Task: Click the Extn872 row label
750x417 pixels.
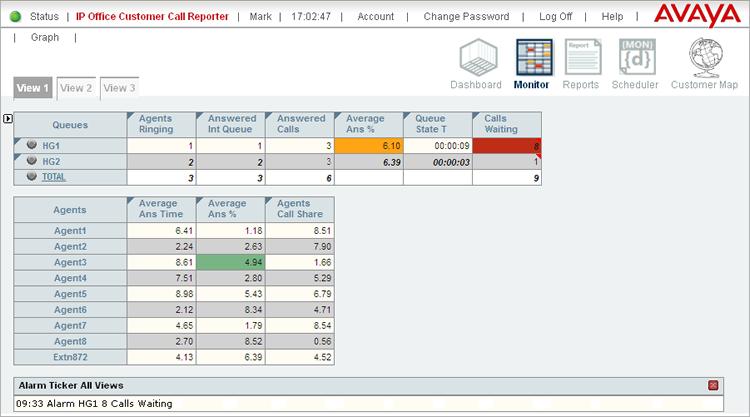Action: pos(70,357)
